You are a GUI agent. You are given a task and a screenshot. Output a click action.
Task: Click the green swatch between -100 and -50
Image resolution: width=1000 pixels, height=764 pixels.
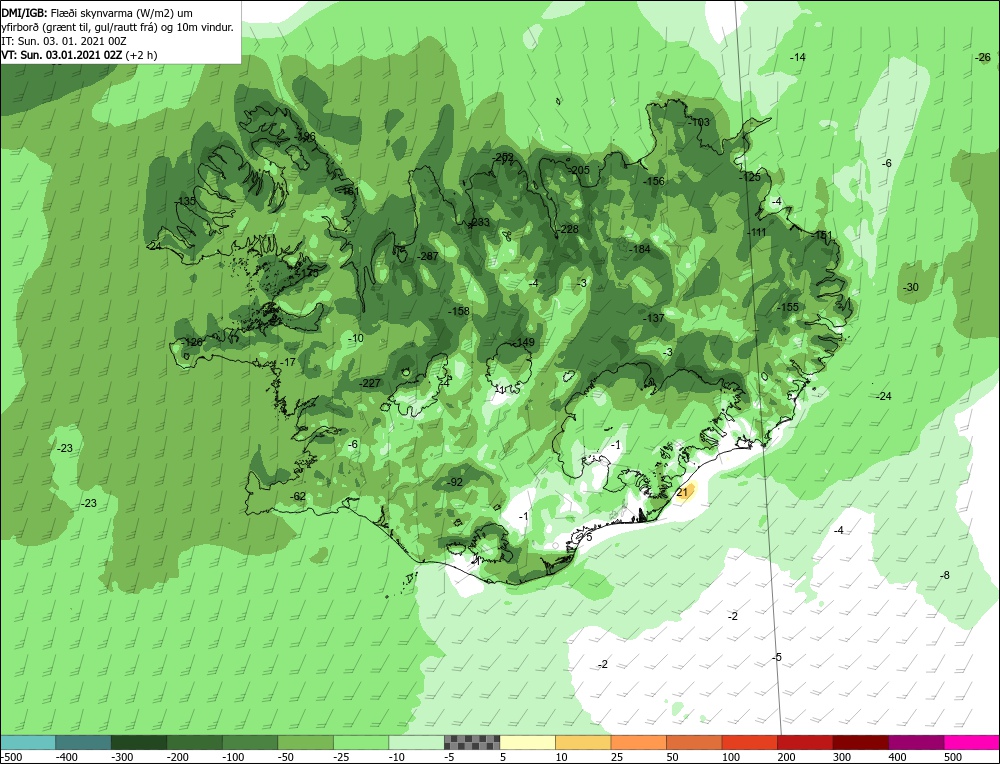click(x=249, y=742)
